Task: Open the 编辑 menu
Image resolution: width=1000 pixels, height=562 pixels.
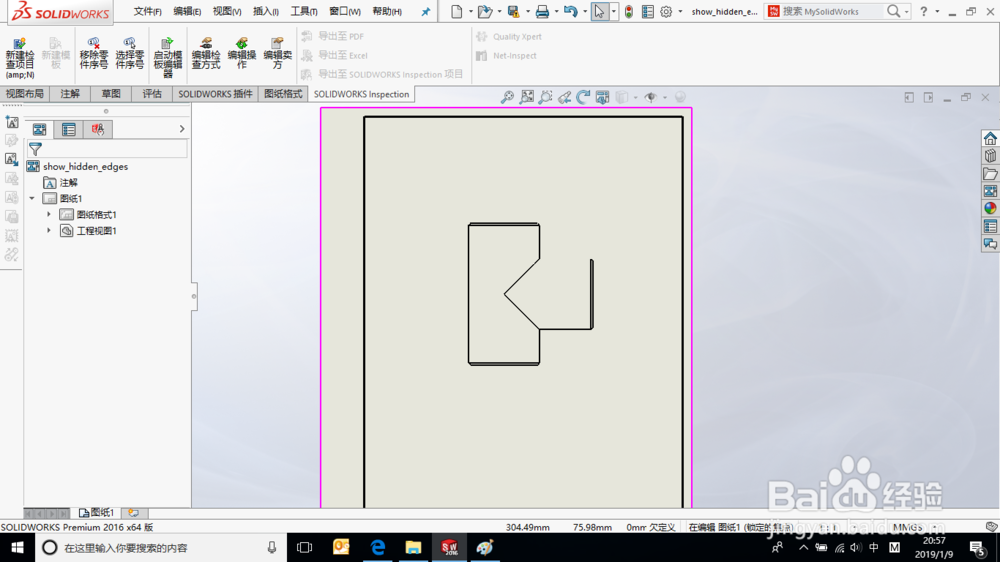Action: pyautogui.click(x=187, y=11)
